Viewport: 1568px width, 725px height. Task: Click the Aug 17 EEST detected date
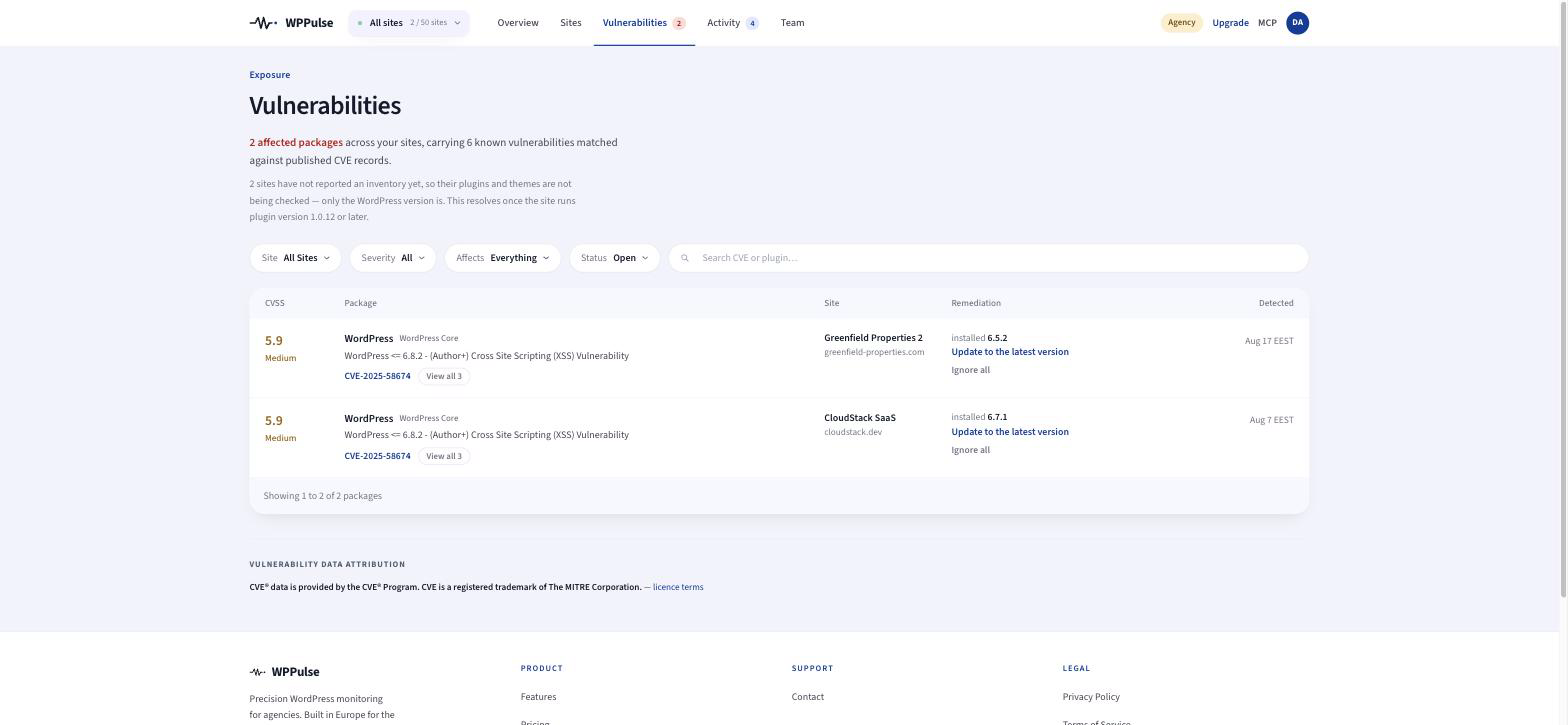click(x=1269, y=341)
